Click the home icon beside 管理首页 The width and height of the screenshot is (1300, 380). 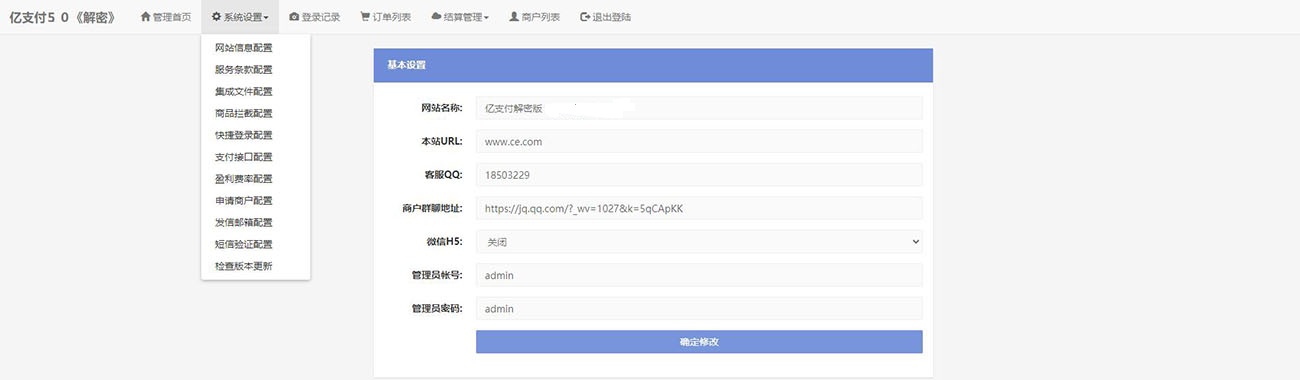(145, 17)
